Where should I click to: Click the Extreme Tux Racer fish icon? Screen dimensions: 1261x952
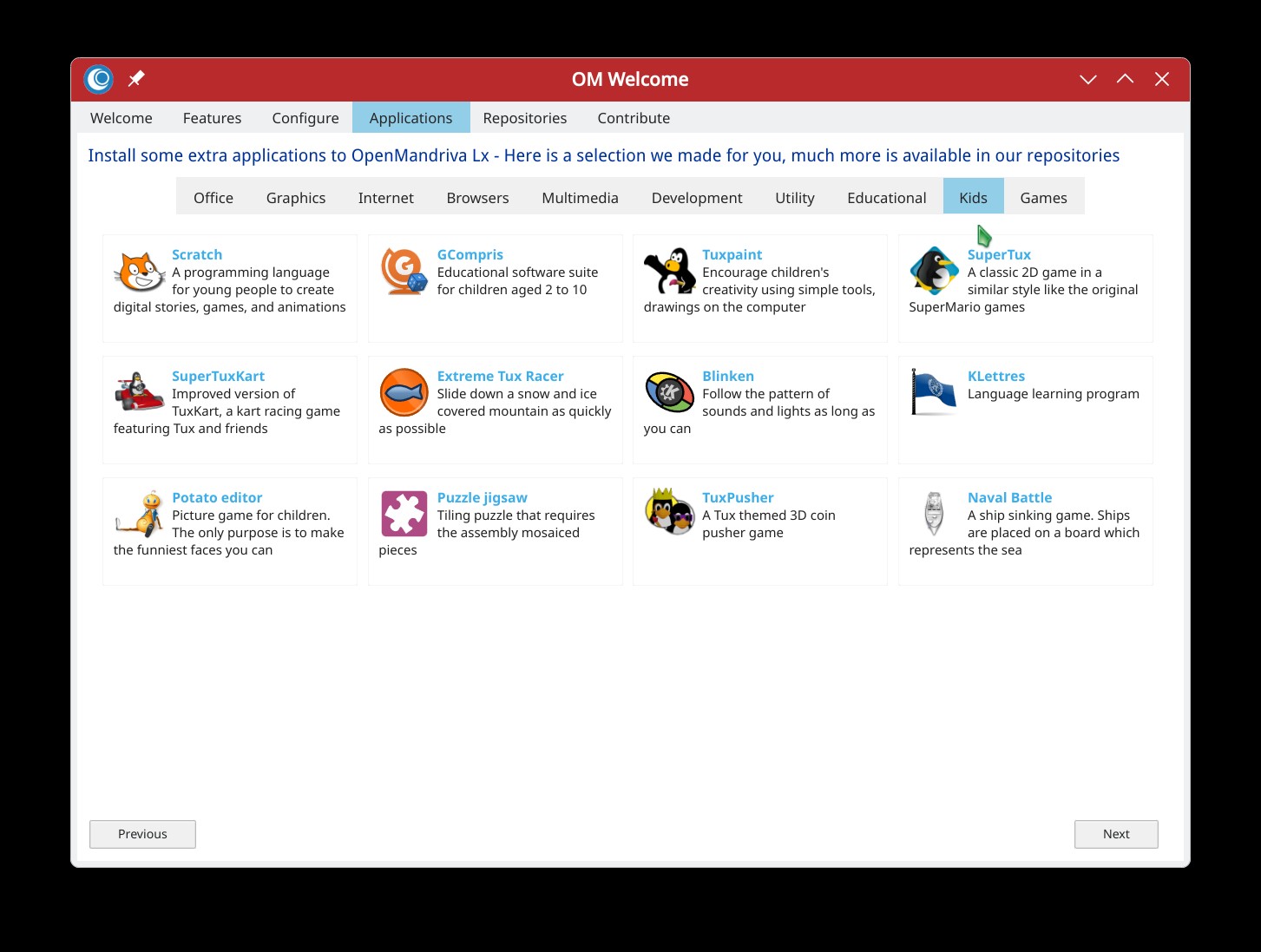click(404, 392)
